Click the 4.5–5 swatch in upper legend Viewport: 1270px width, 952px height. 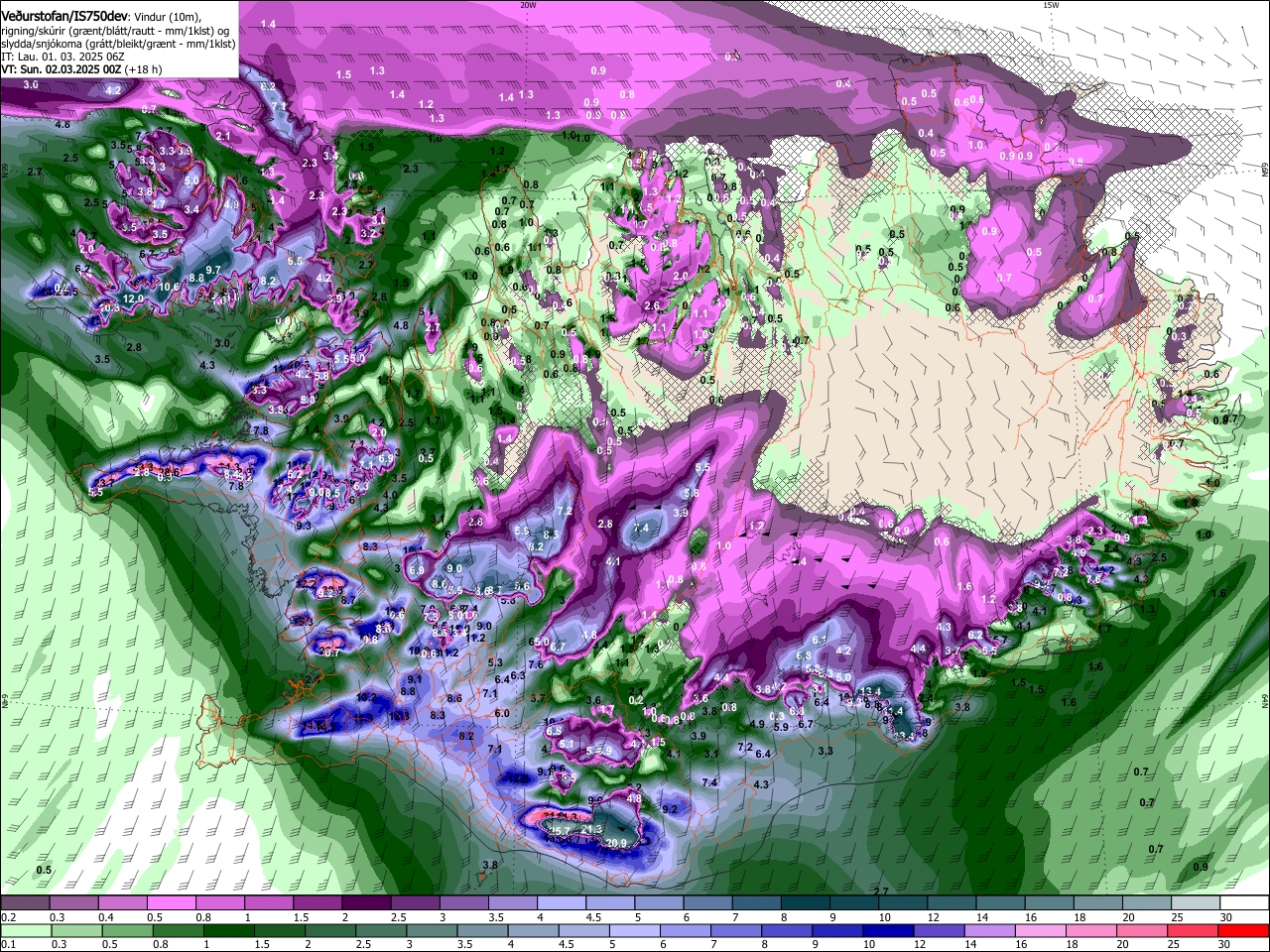[x=610, y=903]
